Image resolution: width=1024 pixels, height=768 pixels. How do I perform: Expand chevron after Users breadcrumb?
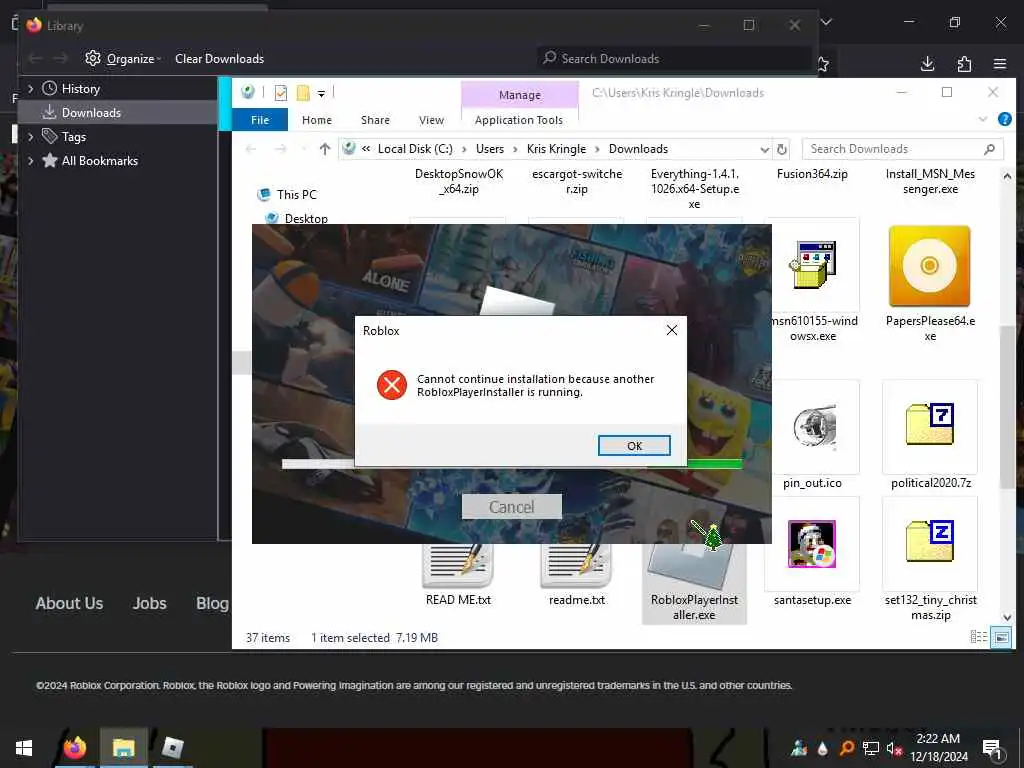(515, 149)
